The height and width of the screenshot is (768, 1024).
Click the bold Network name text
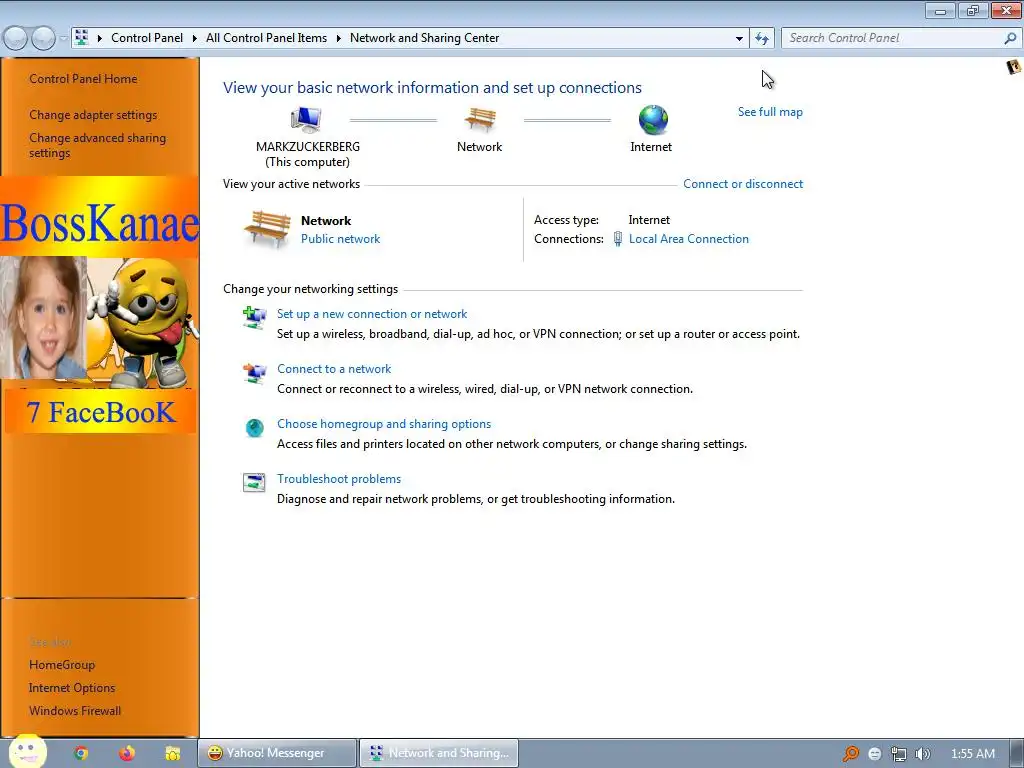(x=326, y=221)
